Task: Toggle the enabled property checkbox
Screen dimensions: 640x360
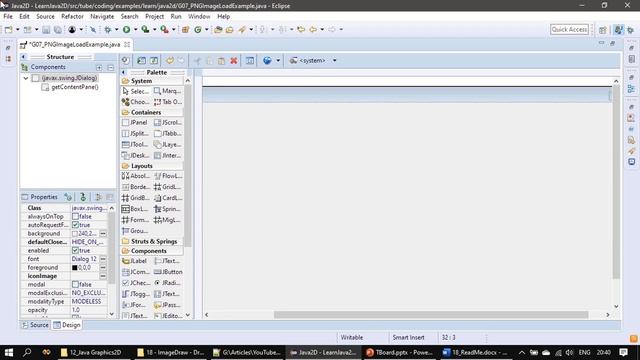Action: click(75, 250)
